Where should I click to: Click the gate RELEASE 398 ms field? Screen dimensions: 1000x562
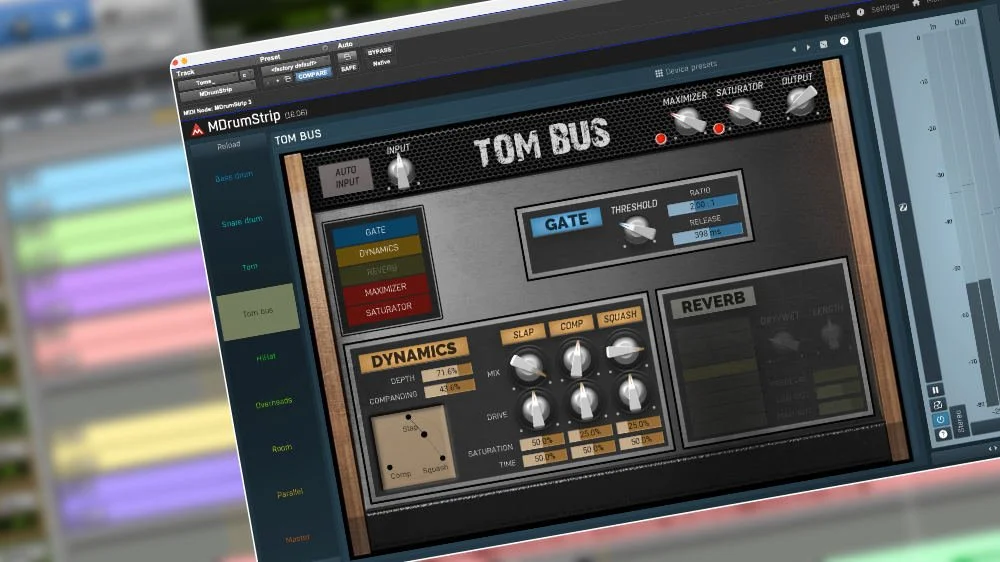click(x=708, y=233)
